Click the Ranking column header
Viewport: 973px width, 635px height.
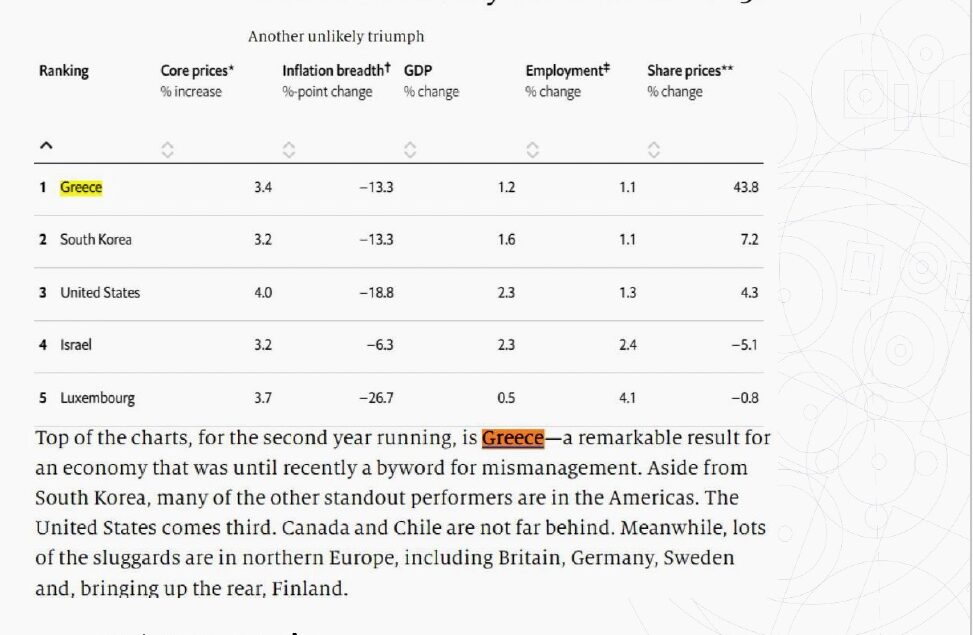[64, 71]
